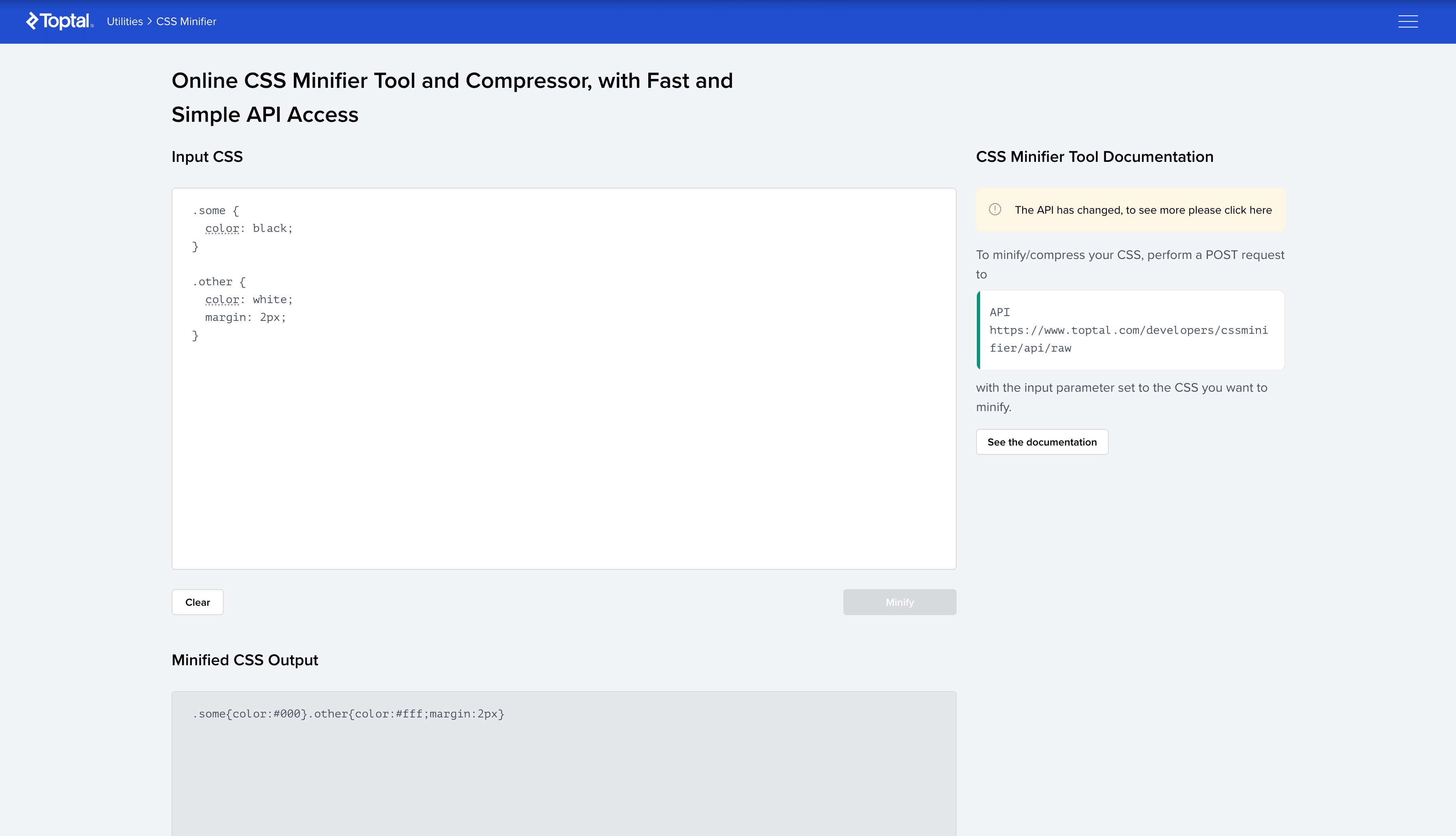Click the Minify button
This screenshot has height=836, width=1456.
[900, 602]
